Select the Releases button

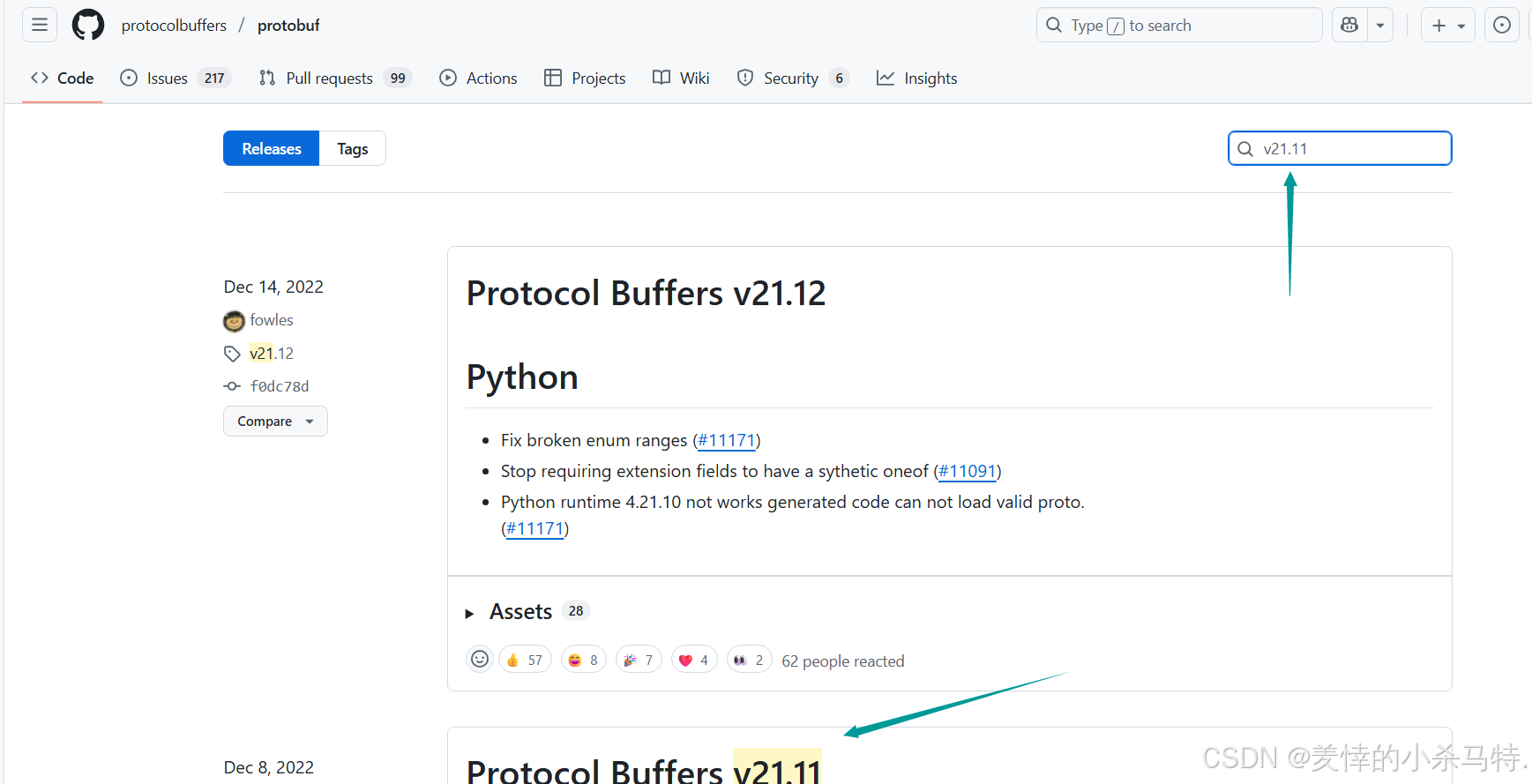click(x=272, y=148)
